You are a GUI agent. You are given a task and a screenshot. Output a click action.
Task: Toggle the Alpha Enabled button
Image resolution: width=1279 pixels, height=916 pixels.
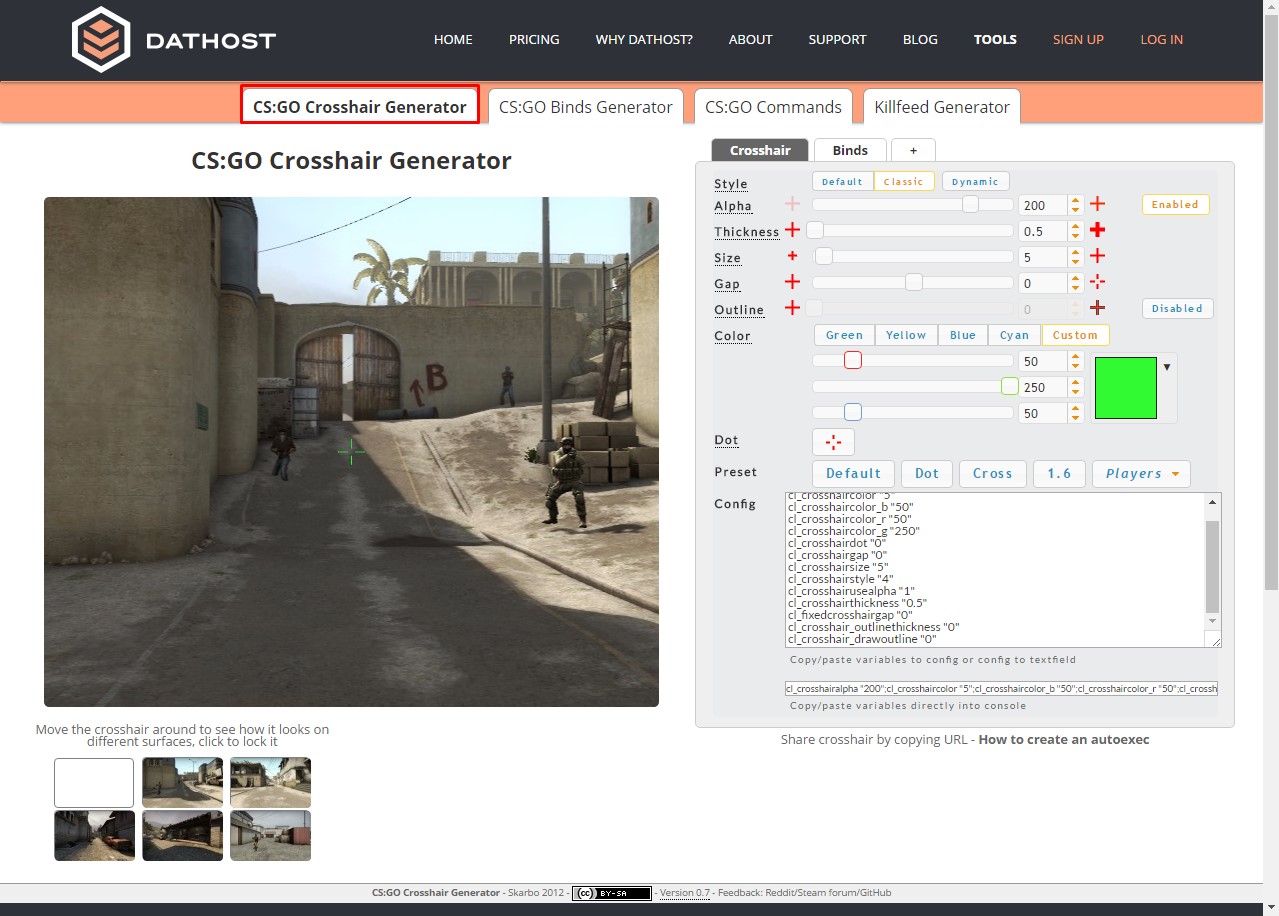click(1175, 204)
